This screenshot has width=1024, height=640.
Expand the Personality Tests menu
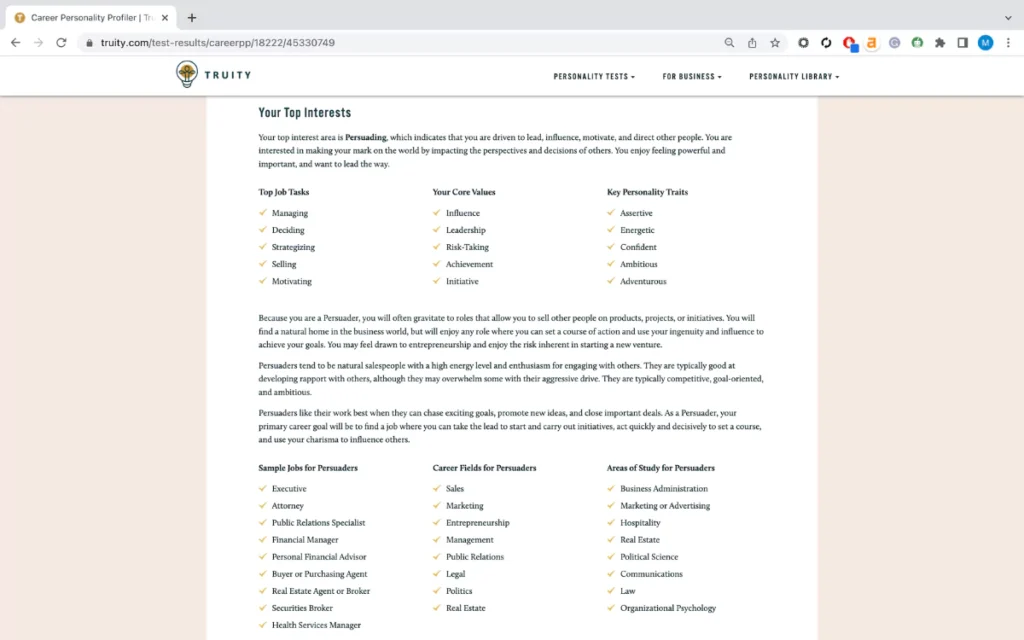pyautogui.click(x=594, y=76)
